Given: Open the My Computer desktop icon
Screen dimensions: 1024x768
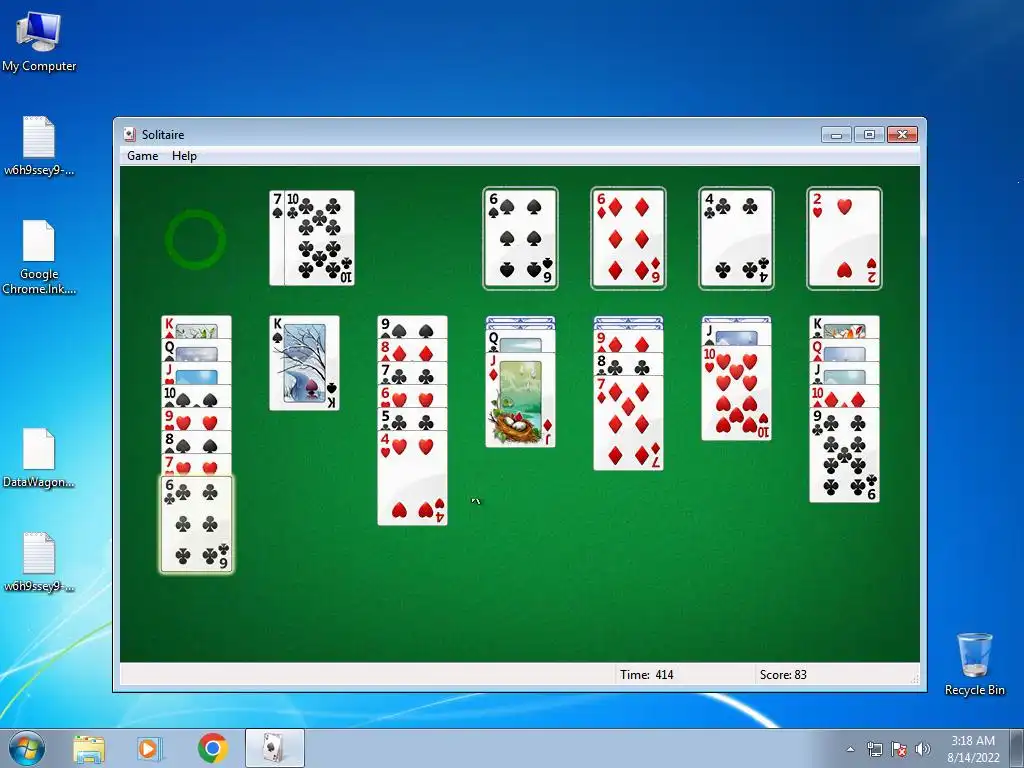Looking at the screenshot, I should [x=39, y=41].
